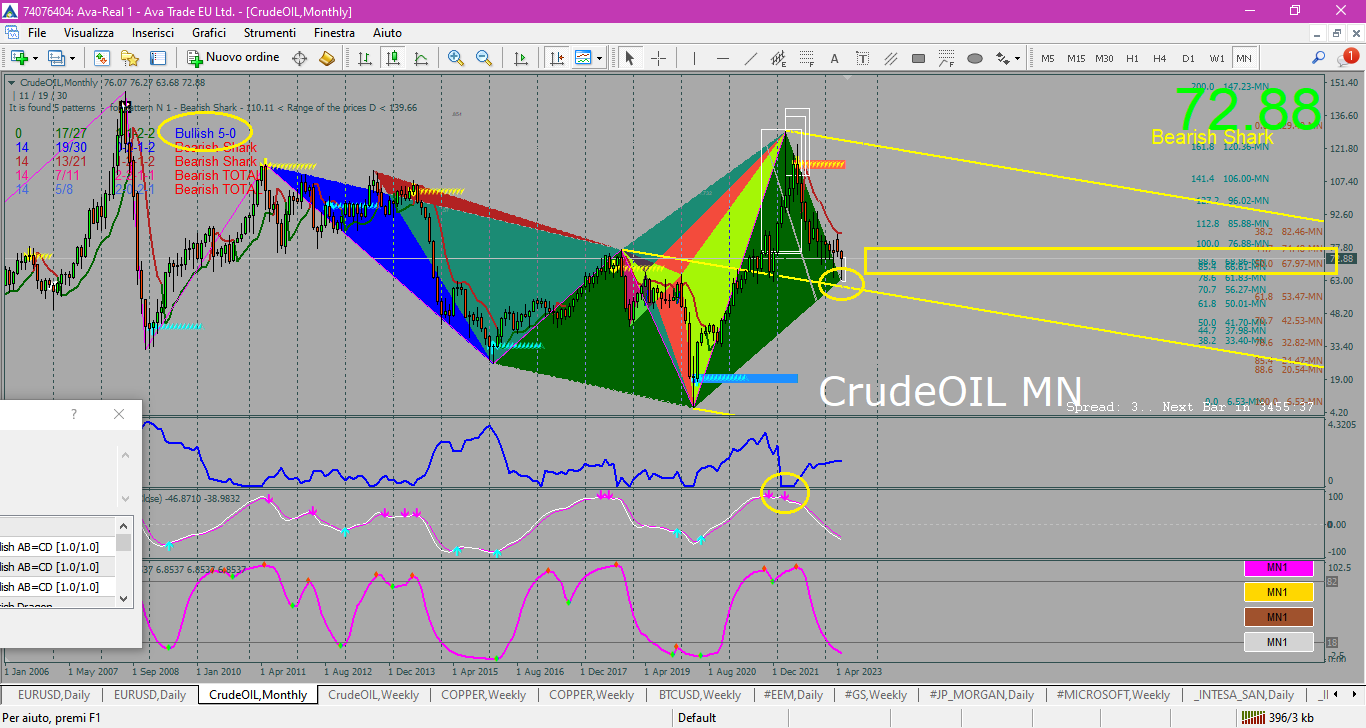Select the crosshair tool

click(x=658, y=58)
